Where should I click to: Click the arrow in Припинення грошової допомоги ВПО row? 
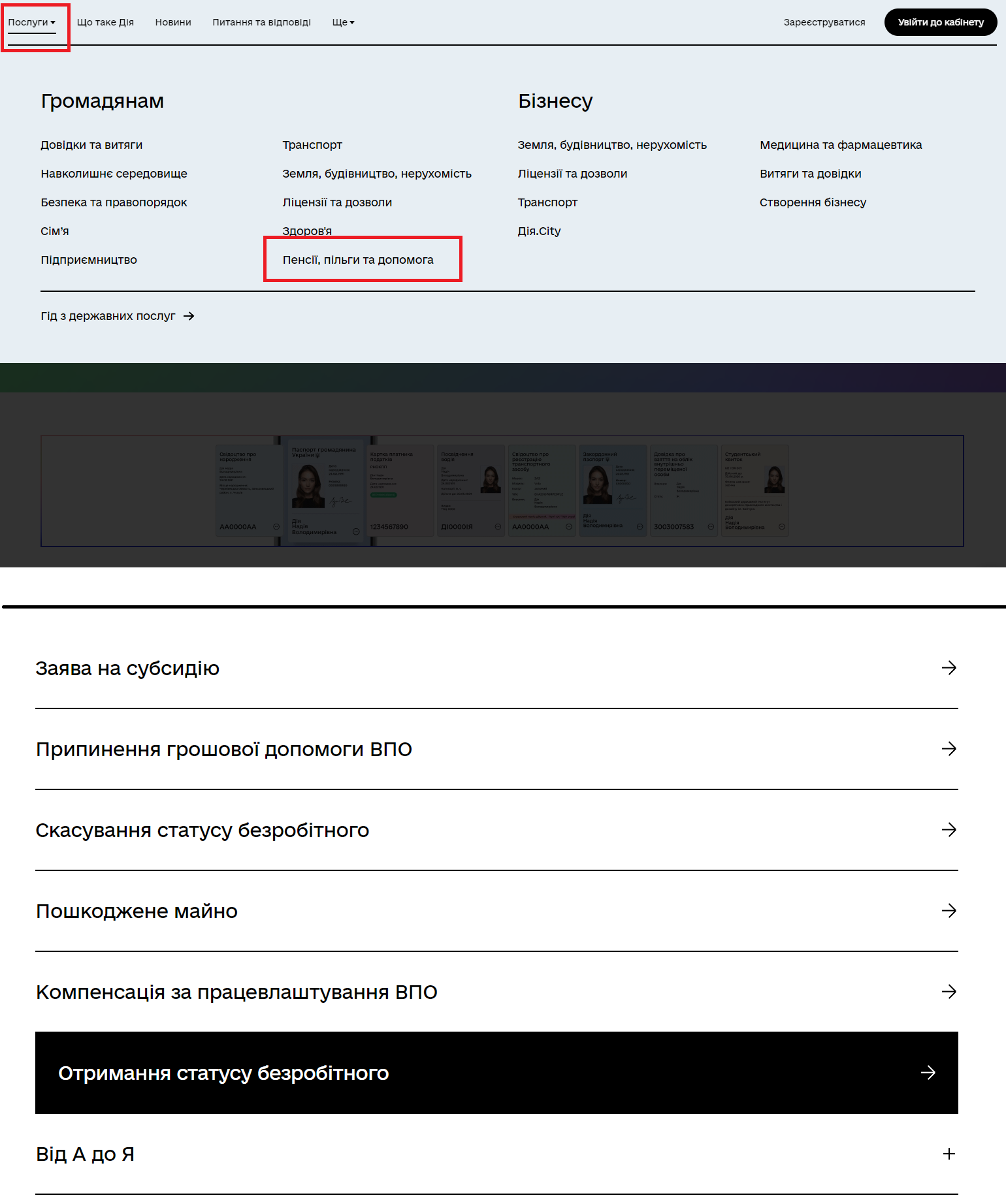949,749
